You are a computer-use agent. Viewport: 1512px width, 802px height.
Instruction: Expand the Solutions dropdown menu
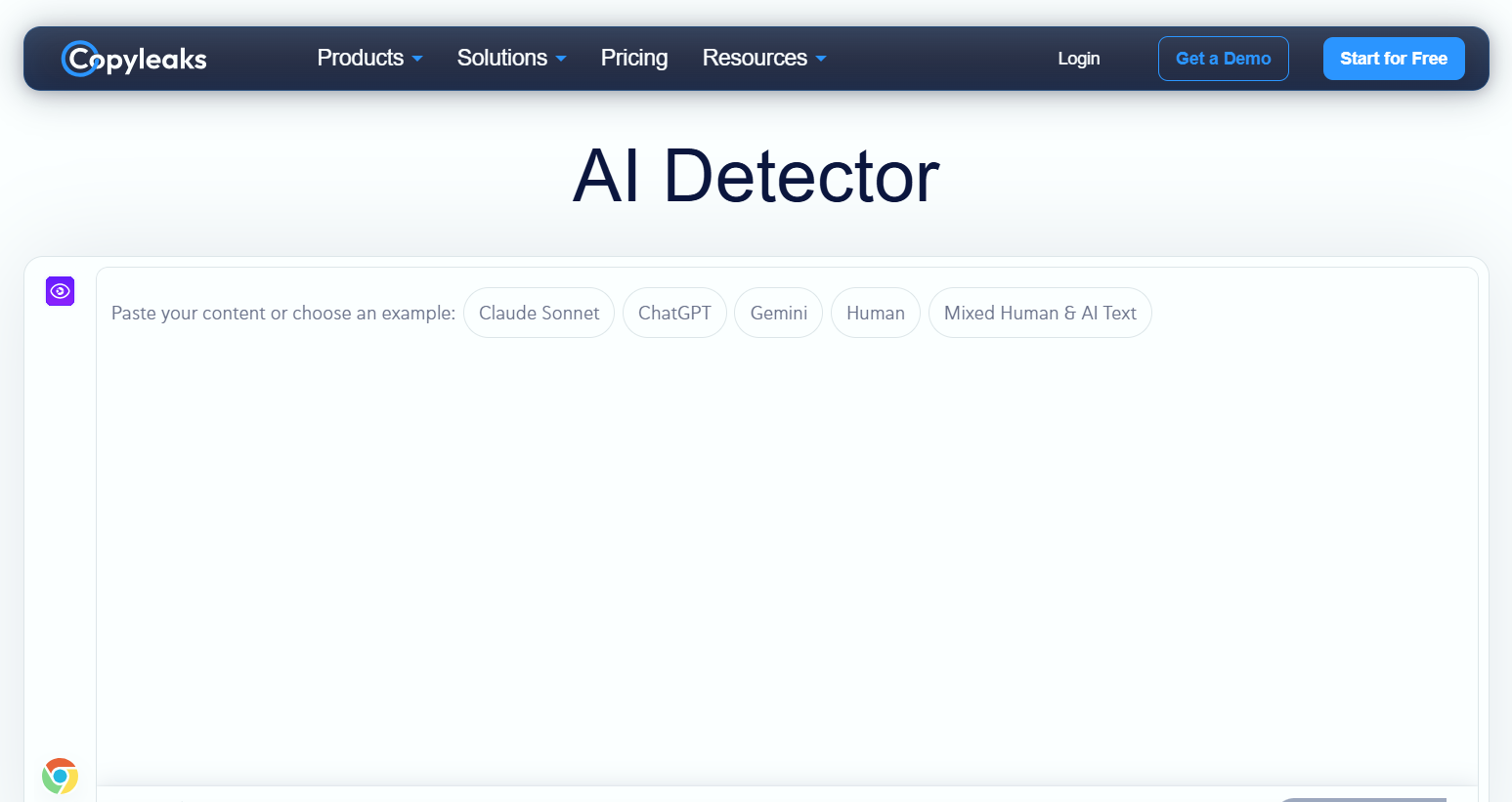point(511,58)
